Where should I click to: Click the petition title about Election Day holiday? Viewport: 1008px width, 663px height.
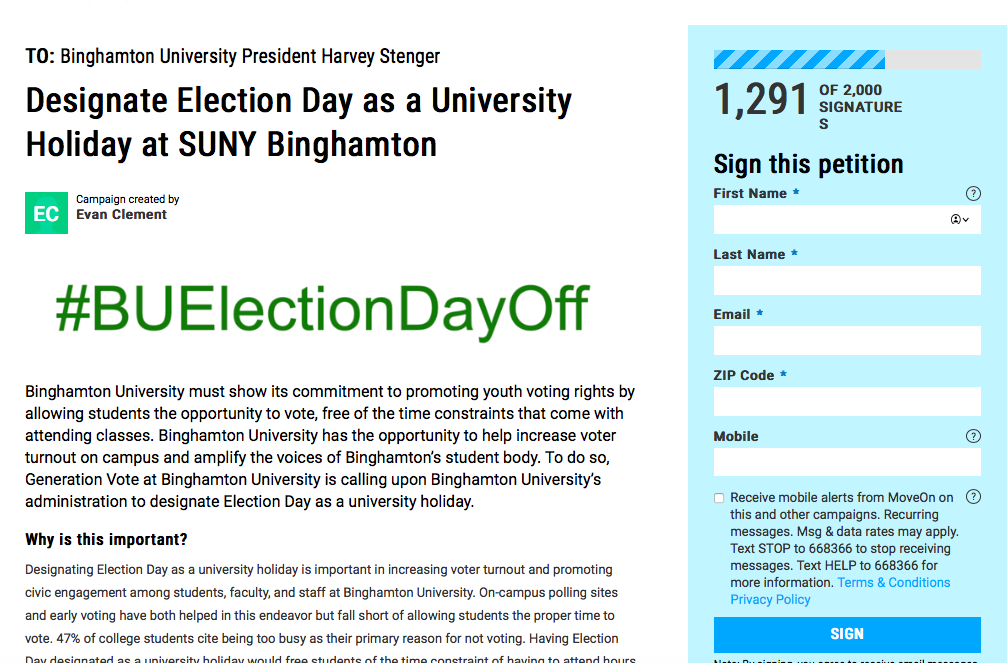coord(298,122)
